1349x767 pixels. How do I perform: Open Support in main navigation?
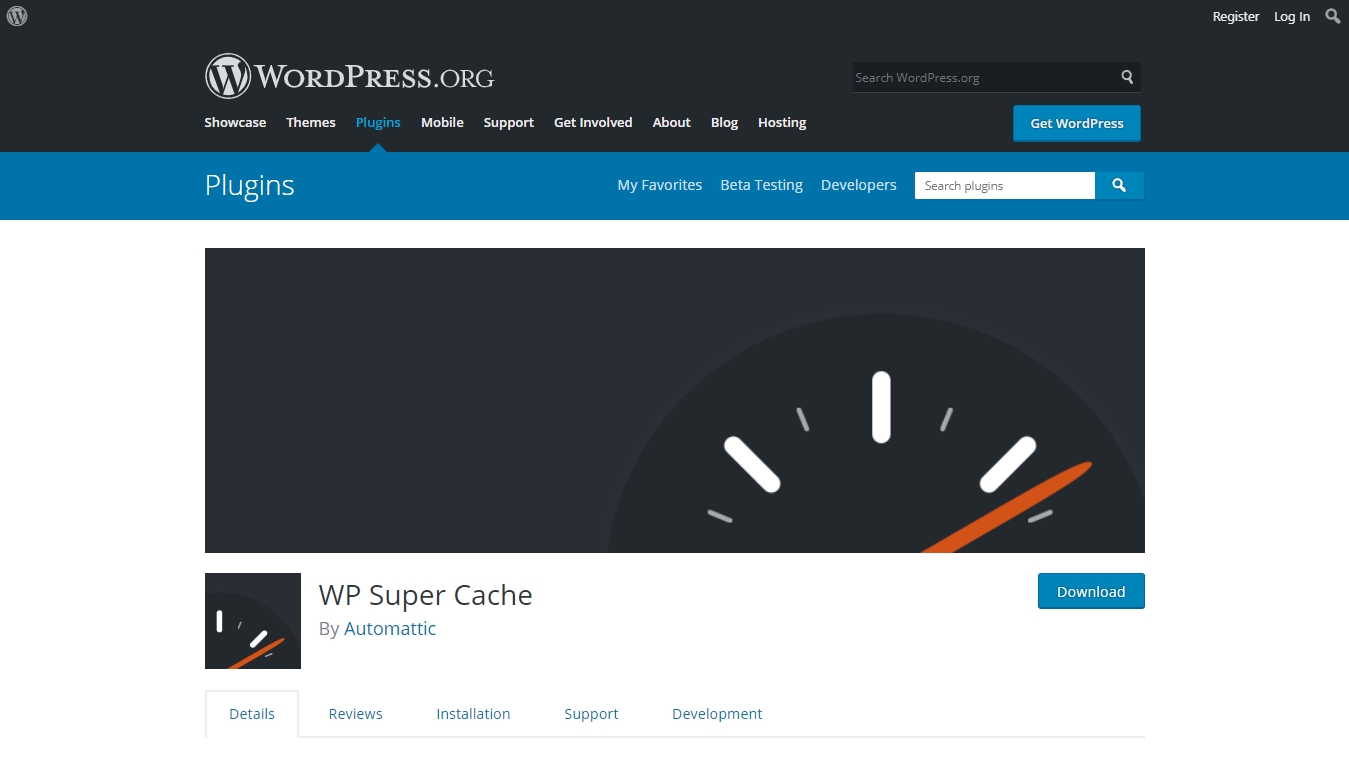(509, 122)
